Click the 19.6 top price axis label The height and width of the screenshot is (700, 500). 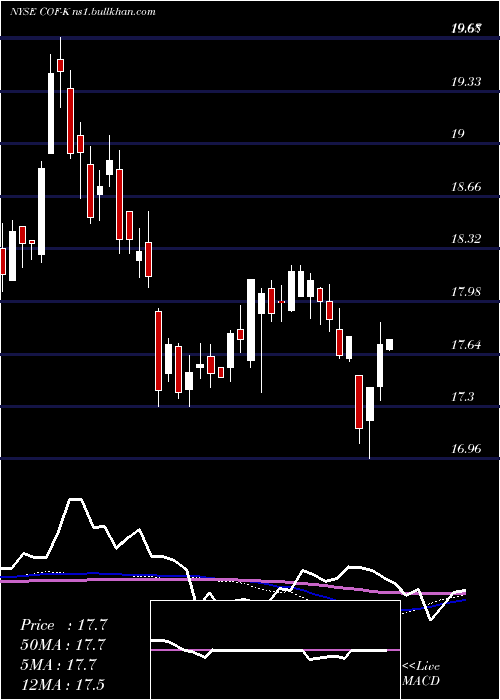click(466, 29)
